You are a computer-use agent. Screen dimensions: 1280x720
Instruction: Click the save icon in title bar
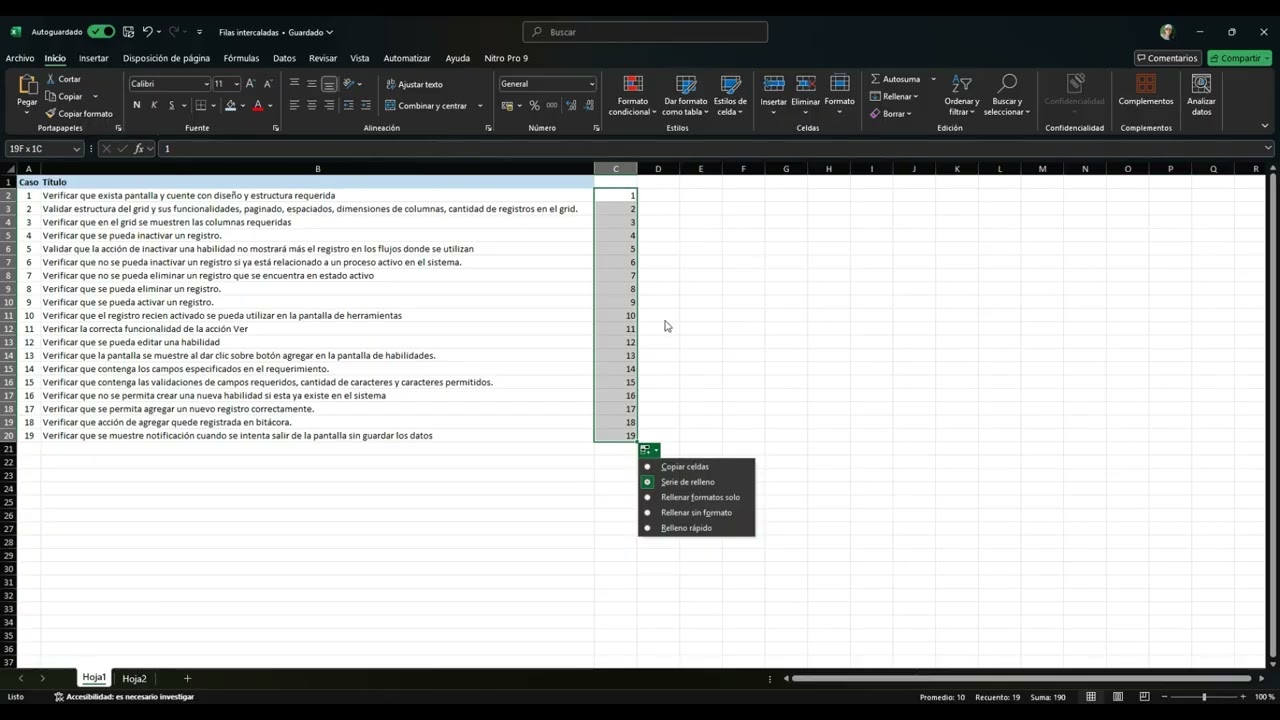(128, 32)
